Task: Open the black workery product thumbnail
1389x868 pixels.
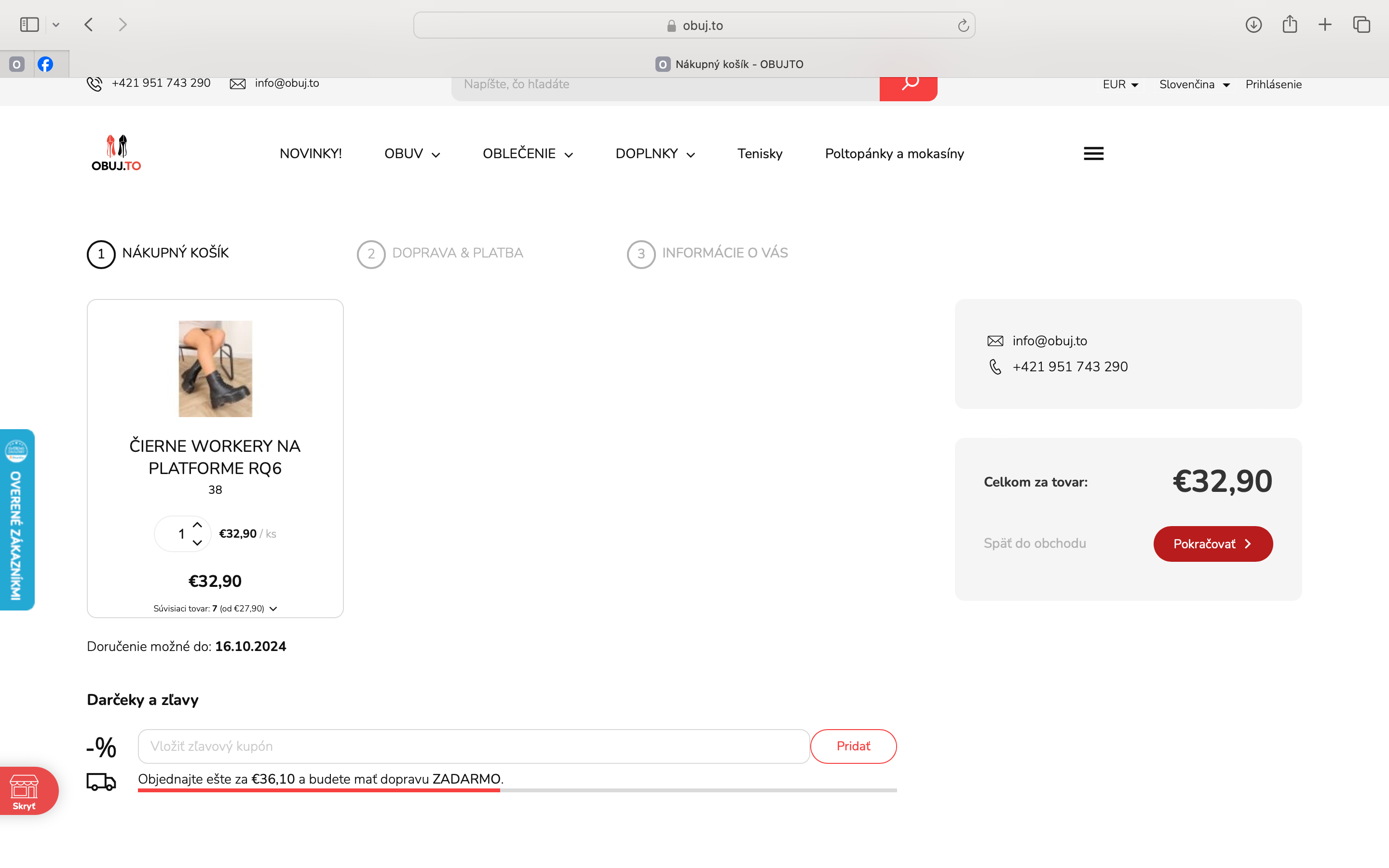Action: [215, 368]
